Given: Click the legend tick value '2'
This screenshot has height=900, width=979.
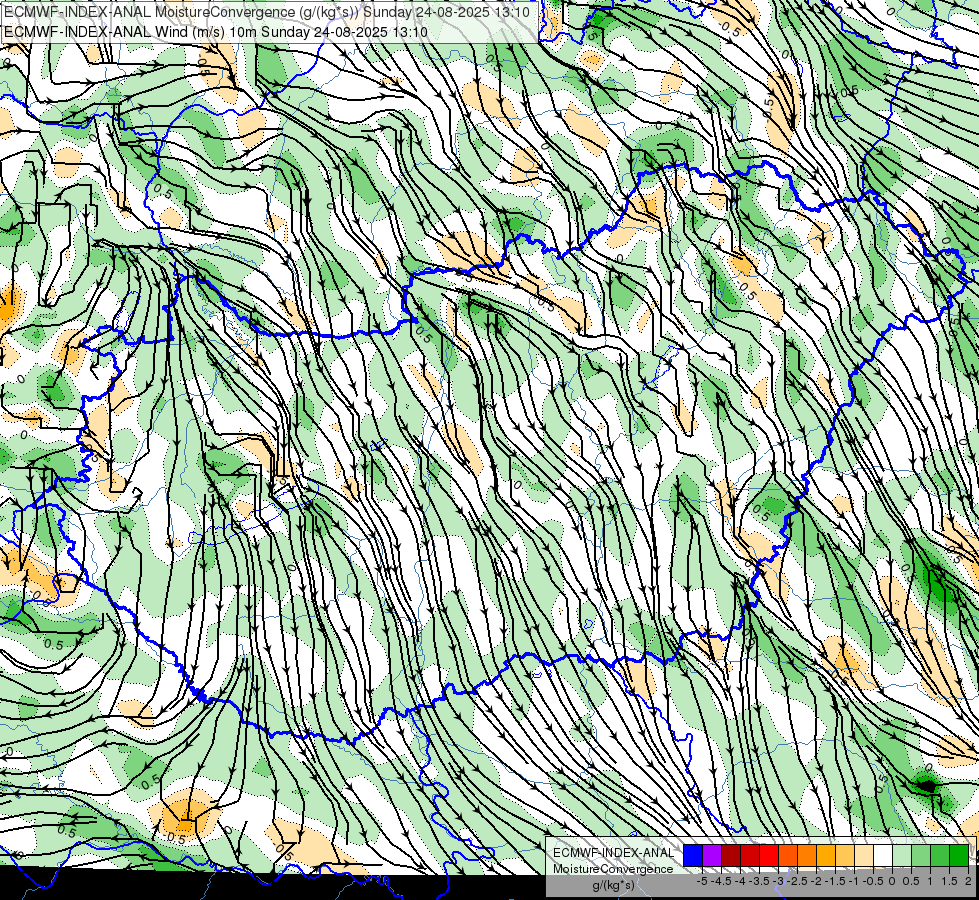Looking at the screenshot, I should 968,881.
